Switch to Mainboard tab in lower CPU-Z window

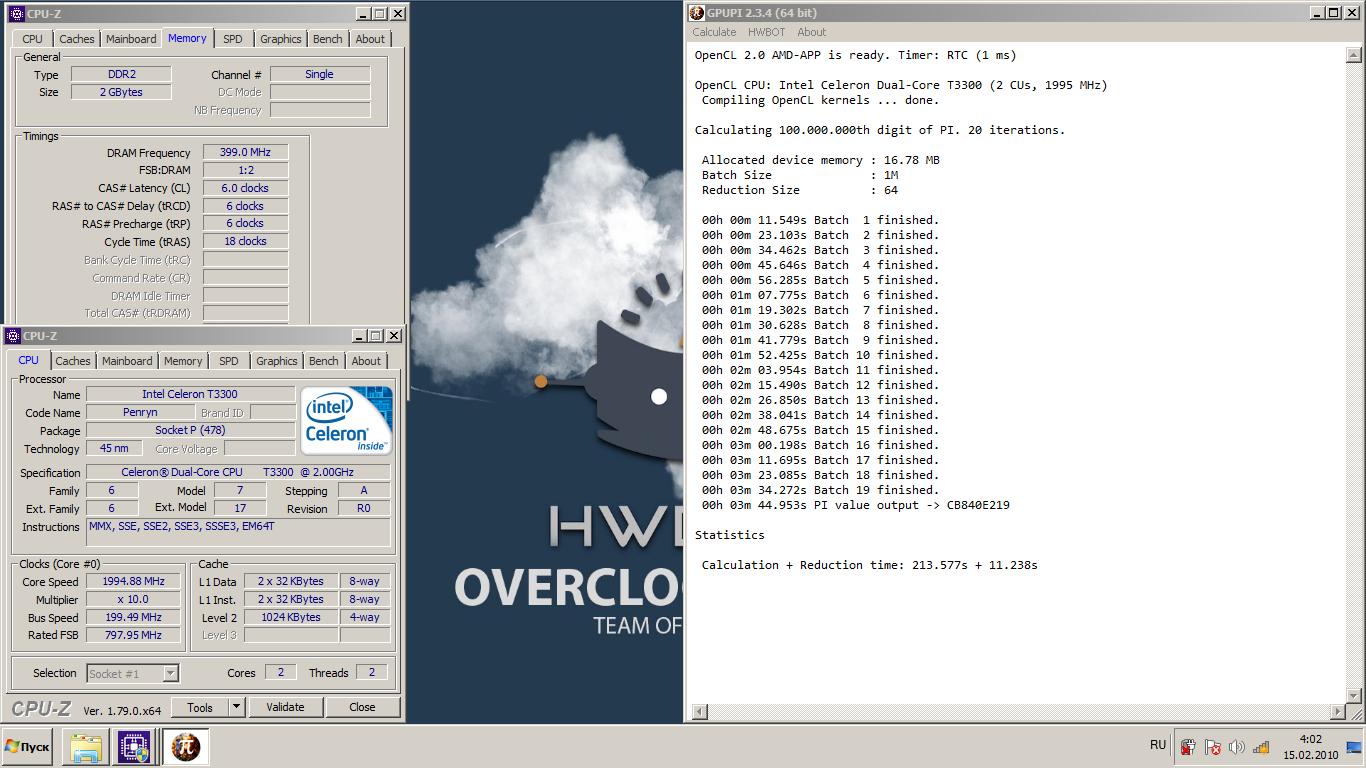point(127,361)
